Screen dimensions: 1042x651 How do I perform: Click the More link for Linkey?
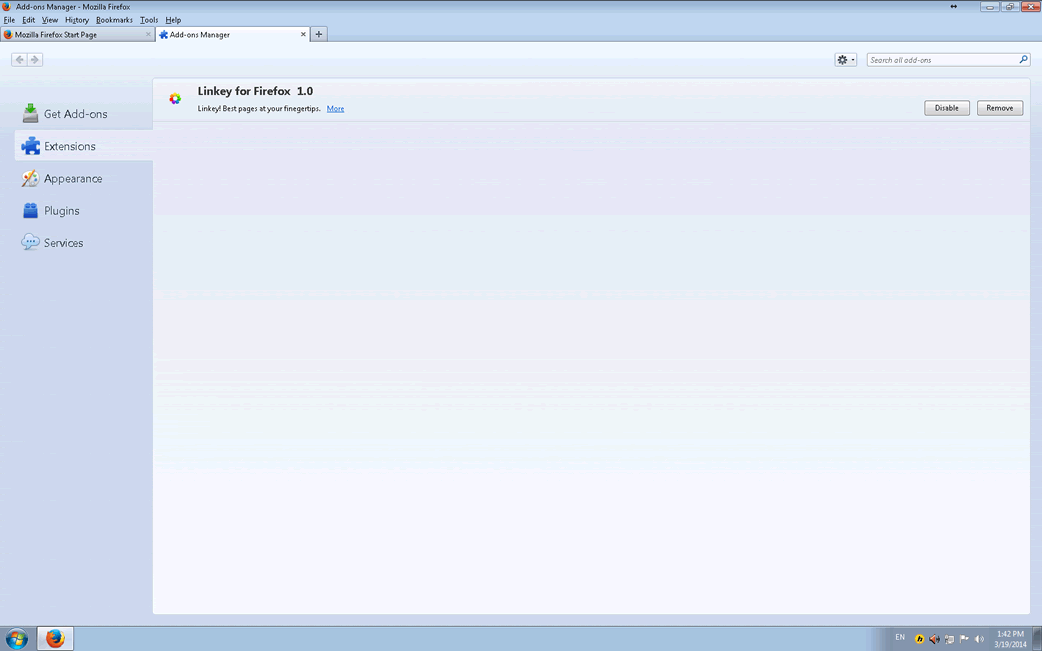[335, 109]
